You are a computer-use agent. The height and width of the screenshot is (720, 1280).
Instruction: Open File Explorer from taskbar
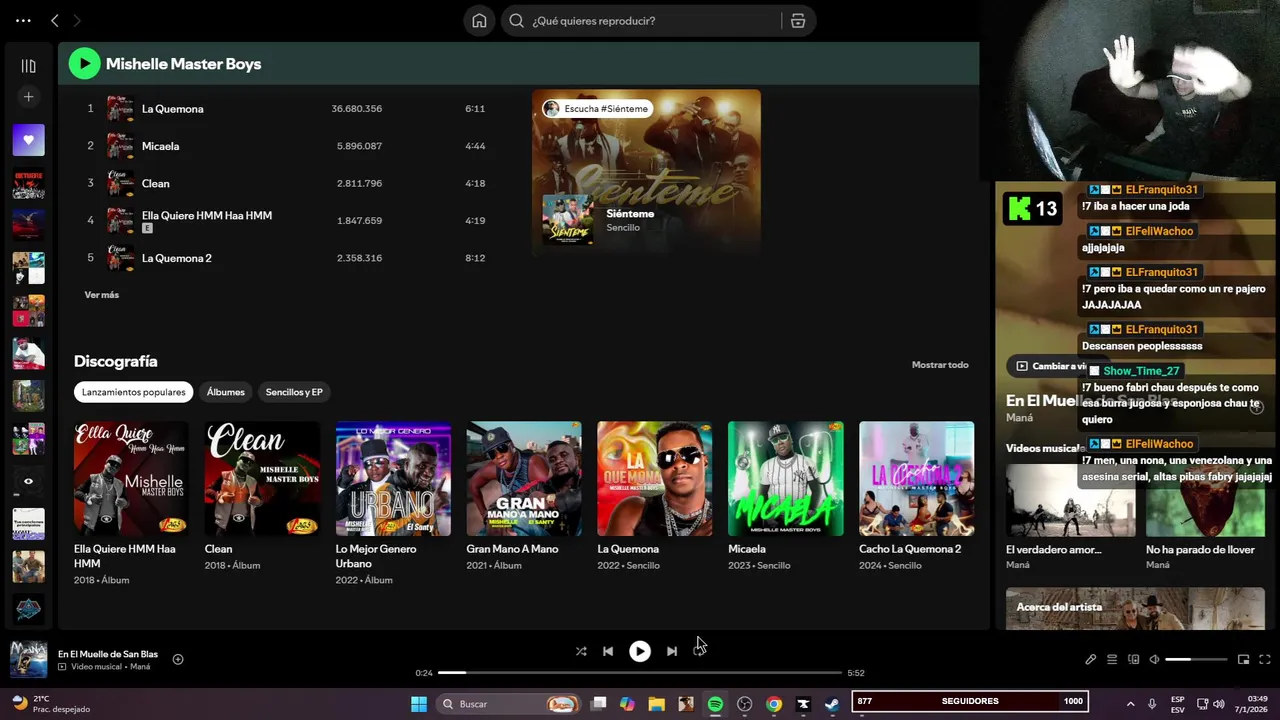(656, 704)
